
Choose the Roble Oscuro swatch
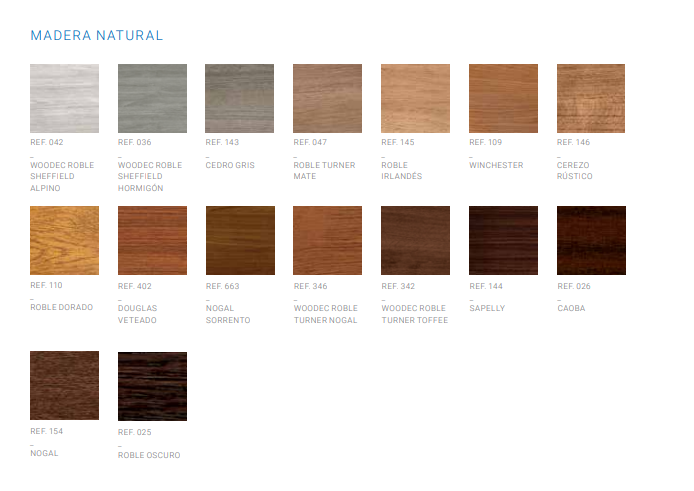point(152,385)
